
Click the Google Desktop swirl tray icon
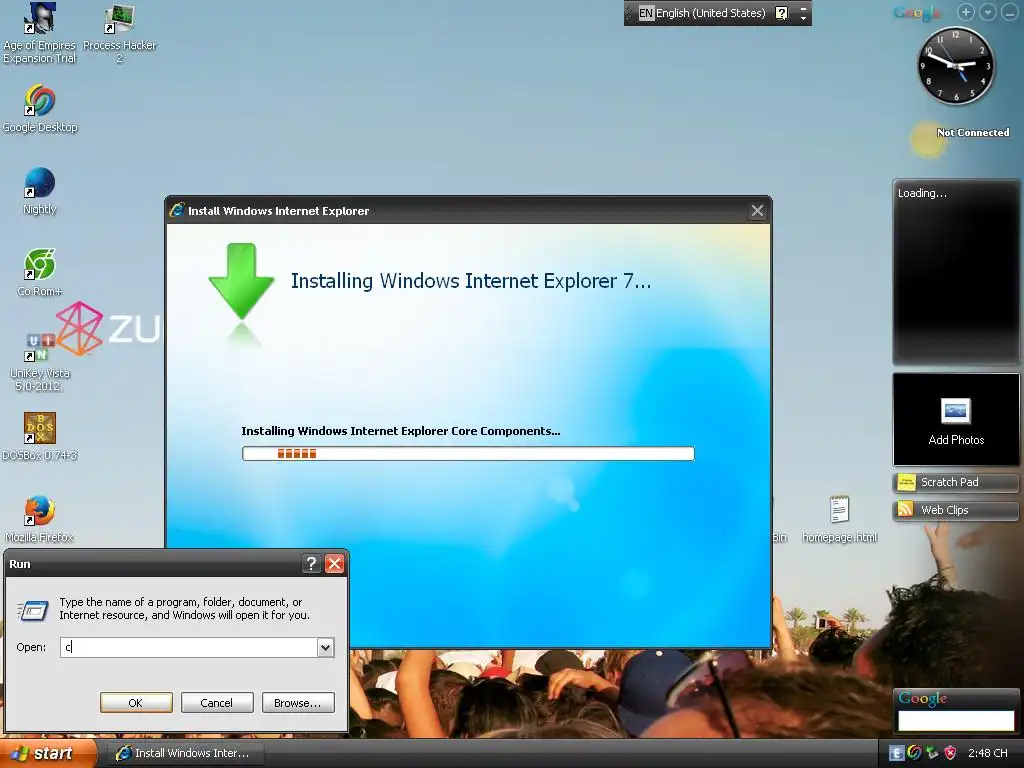tap(914, 753)
